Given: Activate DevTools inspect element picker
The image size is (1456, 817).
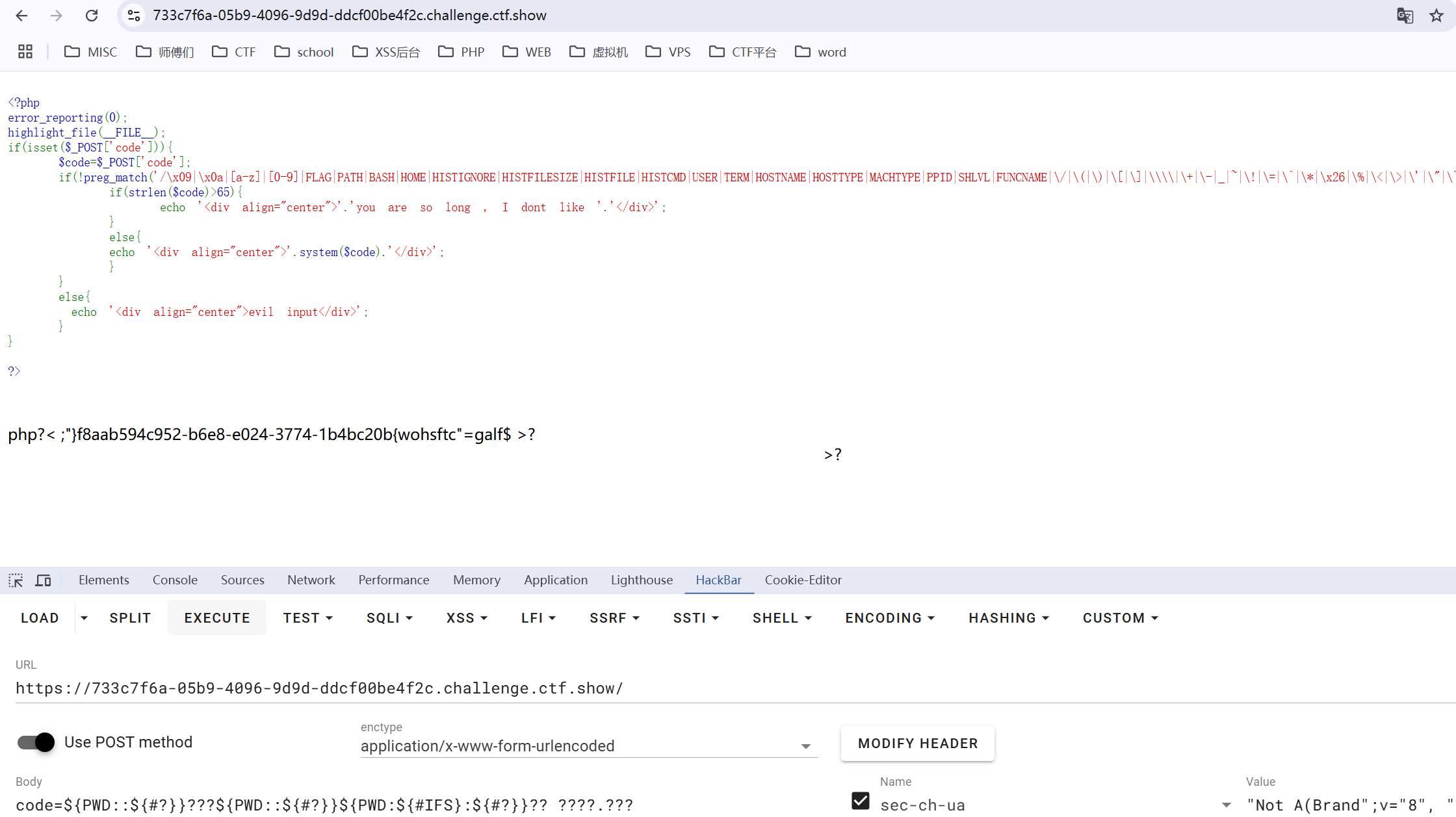Looking at the screenshot, I should [16, 580].
